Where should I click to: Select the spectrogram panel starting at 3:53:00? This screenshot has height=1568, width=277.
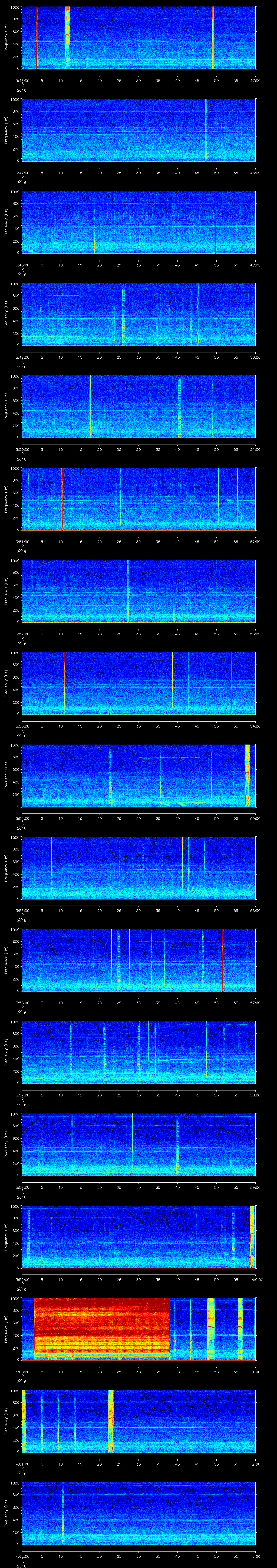pyautogui.click(x=138, y=683)
